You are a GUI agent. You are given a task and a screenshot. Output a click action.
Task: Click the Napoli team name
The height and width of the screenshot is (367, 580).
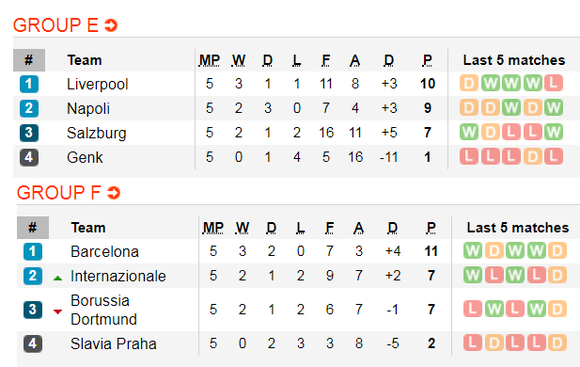[x=88, y=108]
